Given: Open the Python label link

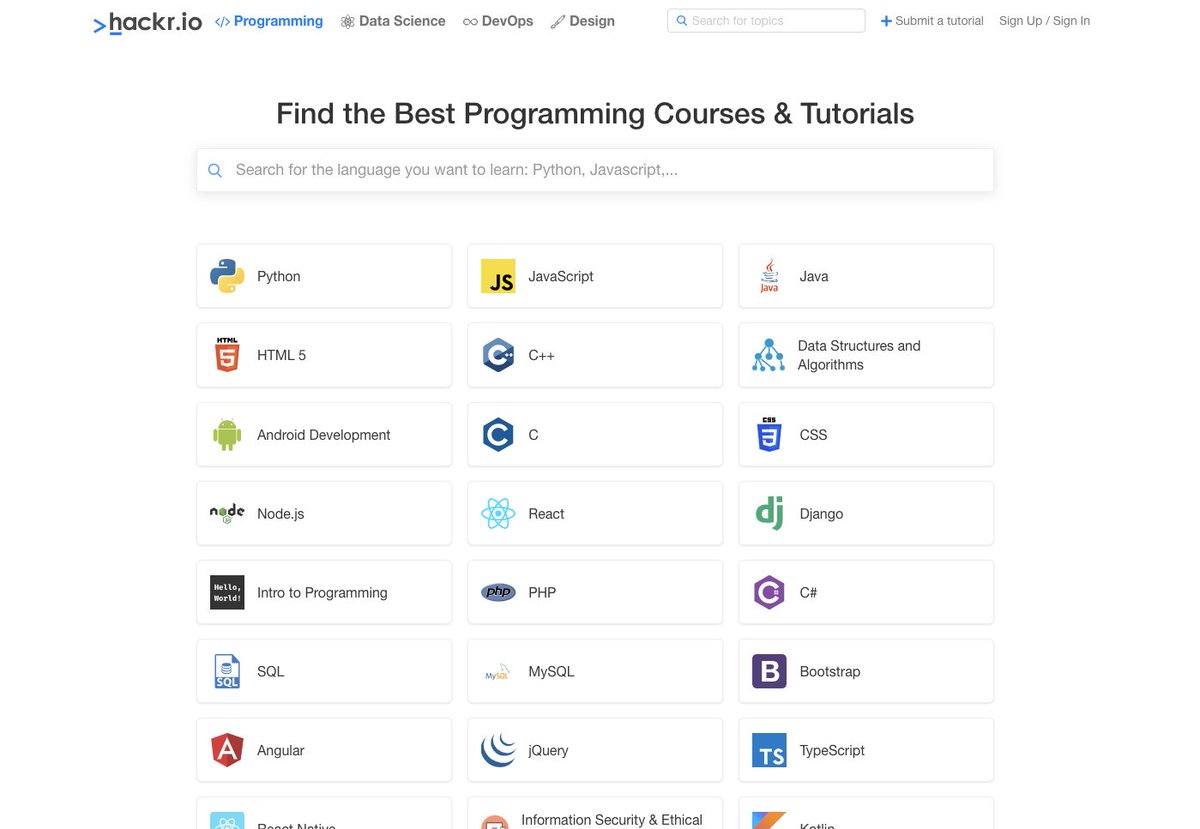Looking at the screenshot, I should pos(279,276).
